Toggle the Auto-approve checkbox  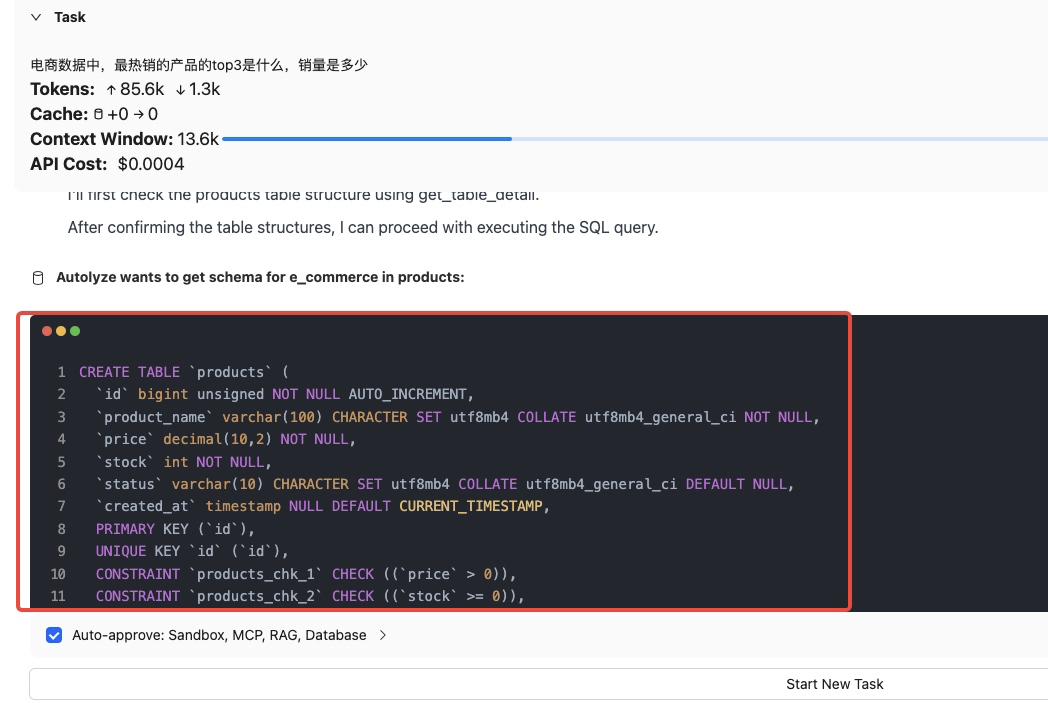(54, 635)
